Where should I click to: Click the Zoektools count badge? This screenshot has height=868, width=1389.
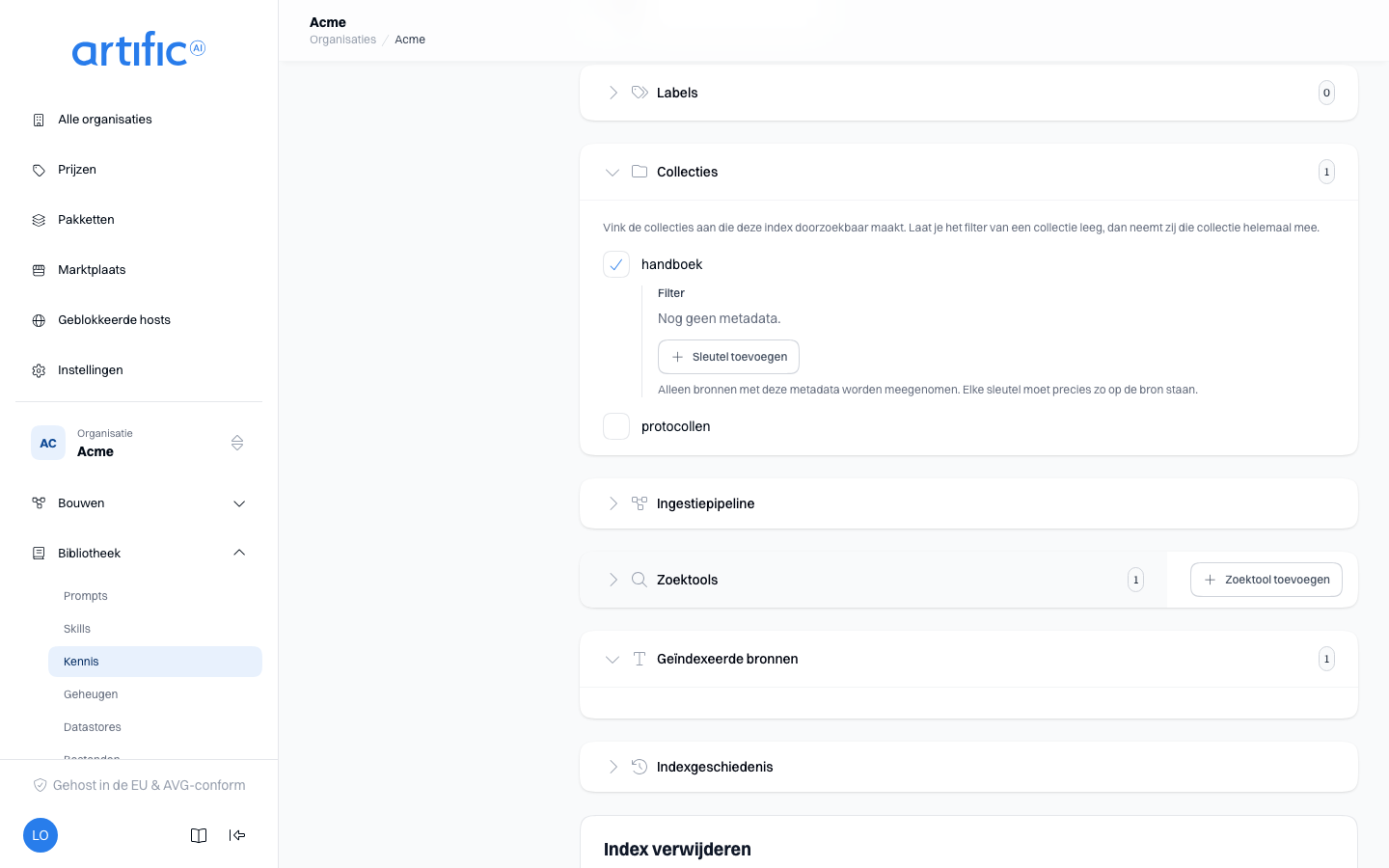(x=1135, y=580)
